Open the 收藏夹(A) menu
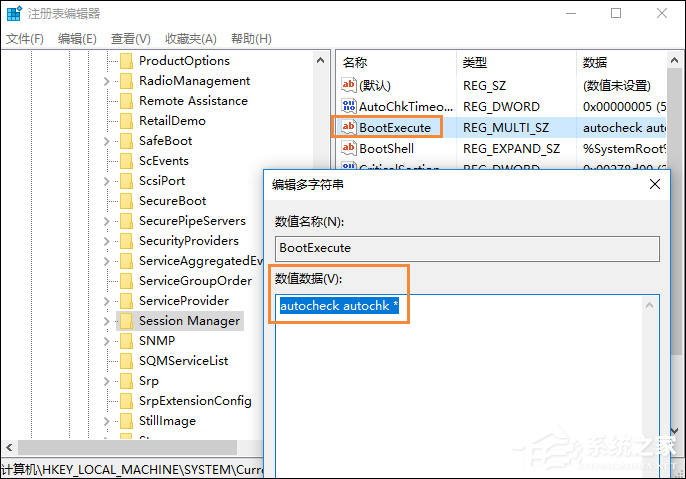Screen dimensions: 686x479 pyautogui.click(x=191, y=39)
